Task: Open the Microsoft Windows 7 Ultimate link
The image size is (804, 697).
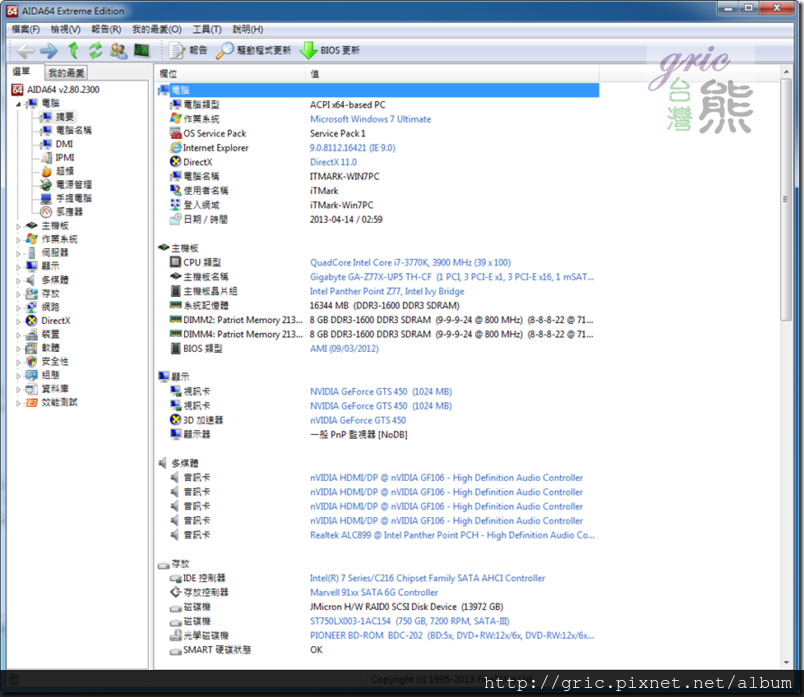Action: click(x=370, y=119)
